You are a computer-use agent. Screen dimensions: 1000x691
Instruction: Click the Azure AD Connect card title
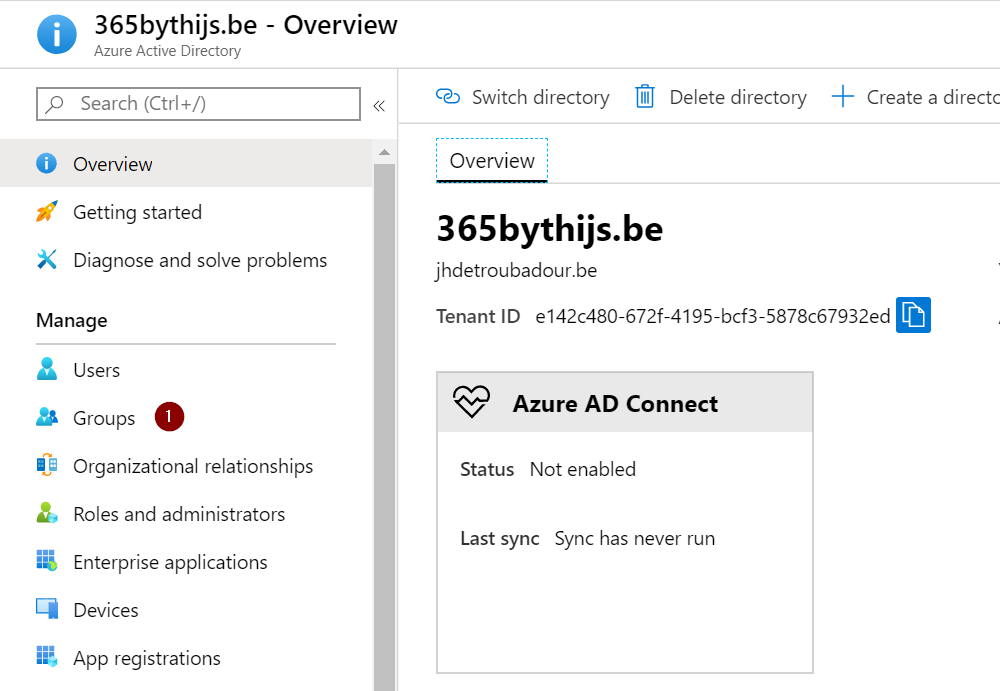(615, 404)
